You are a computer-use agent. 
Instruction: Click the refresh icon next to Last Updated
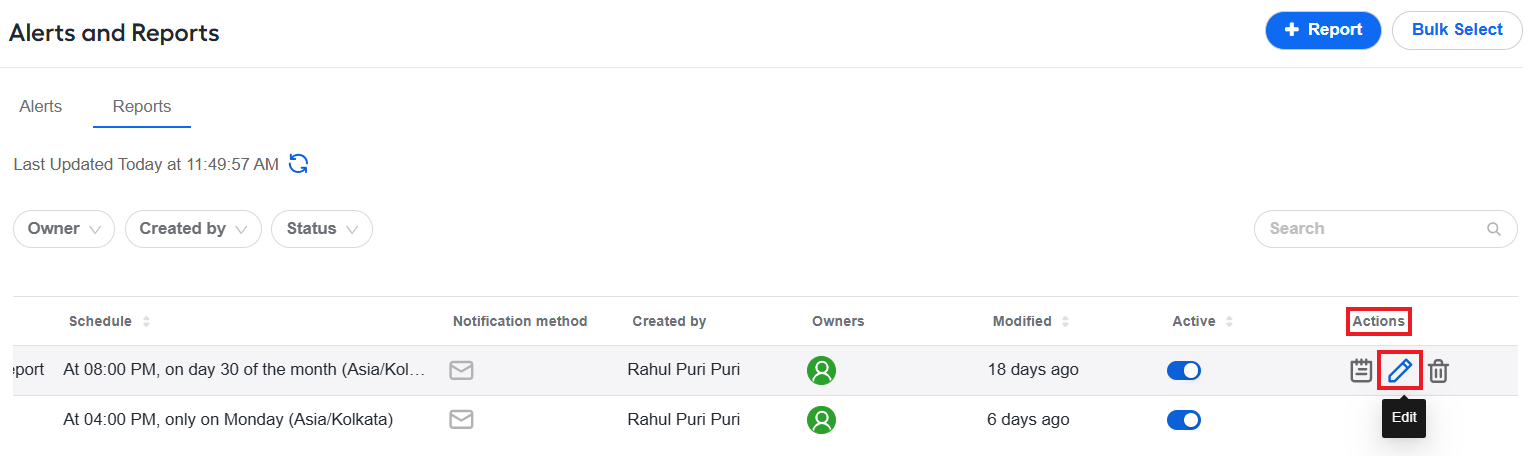(x=298, y=164)
